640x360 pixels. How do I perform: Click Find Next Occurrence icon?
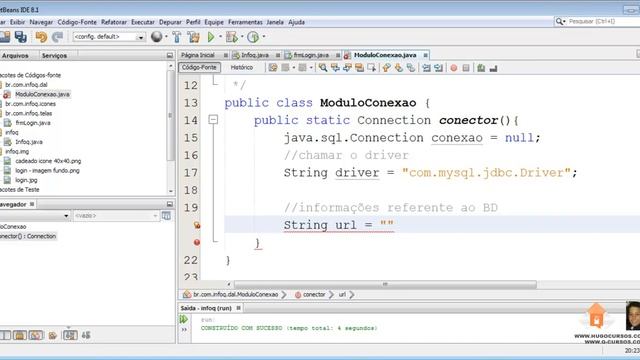pyautogui.click(x=347, y=68)
